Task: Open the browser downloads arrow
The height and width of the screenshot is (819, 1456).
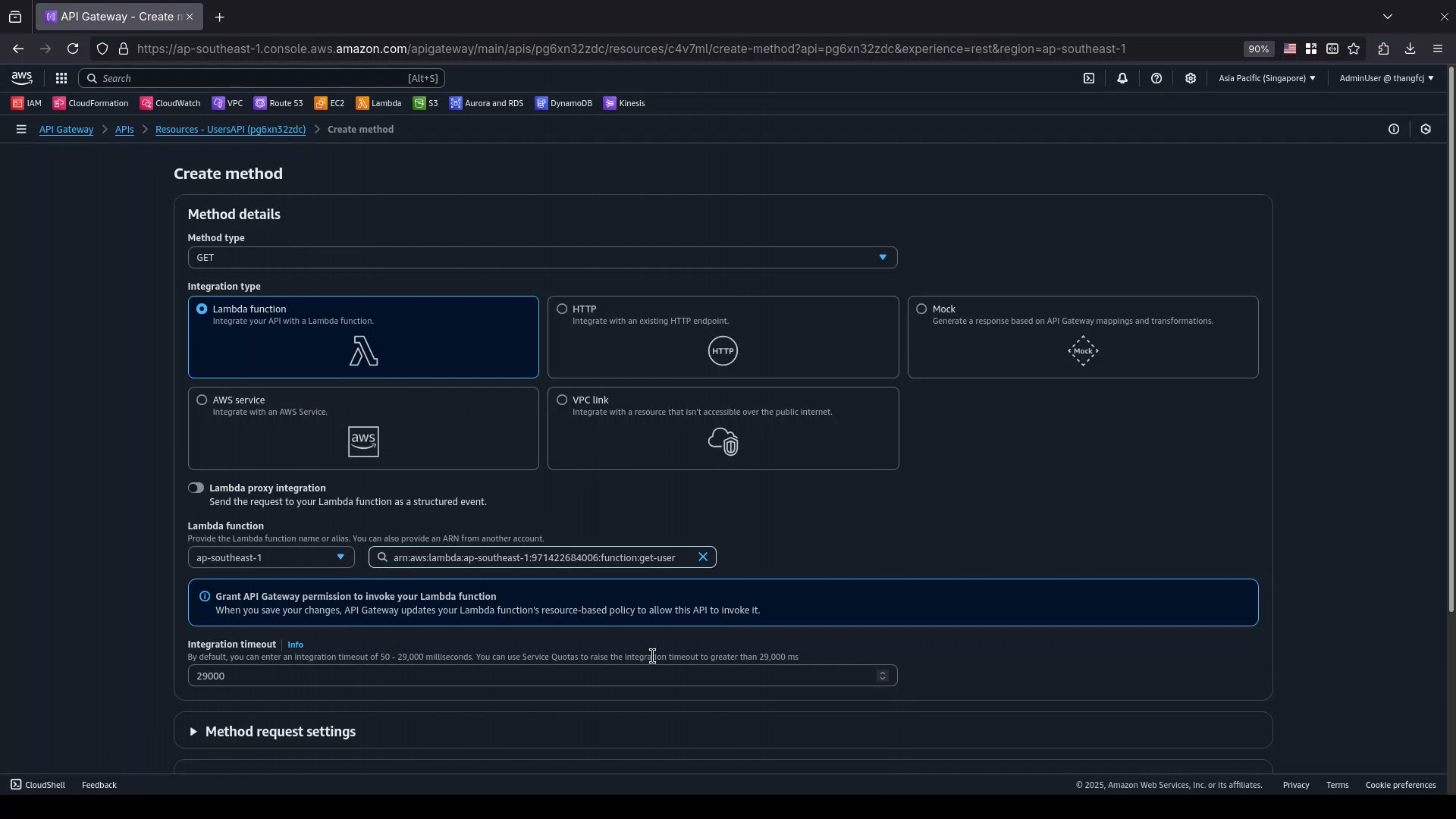Action: click(1410, 49)
